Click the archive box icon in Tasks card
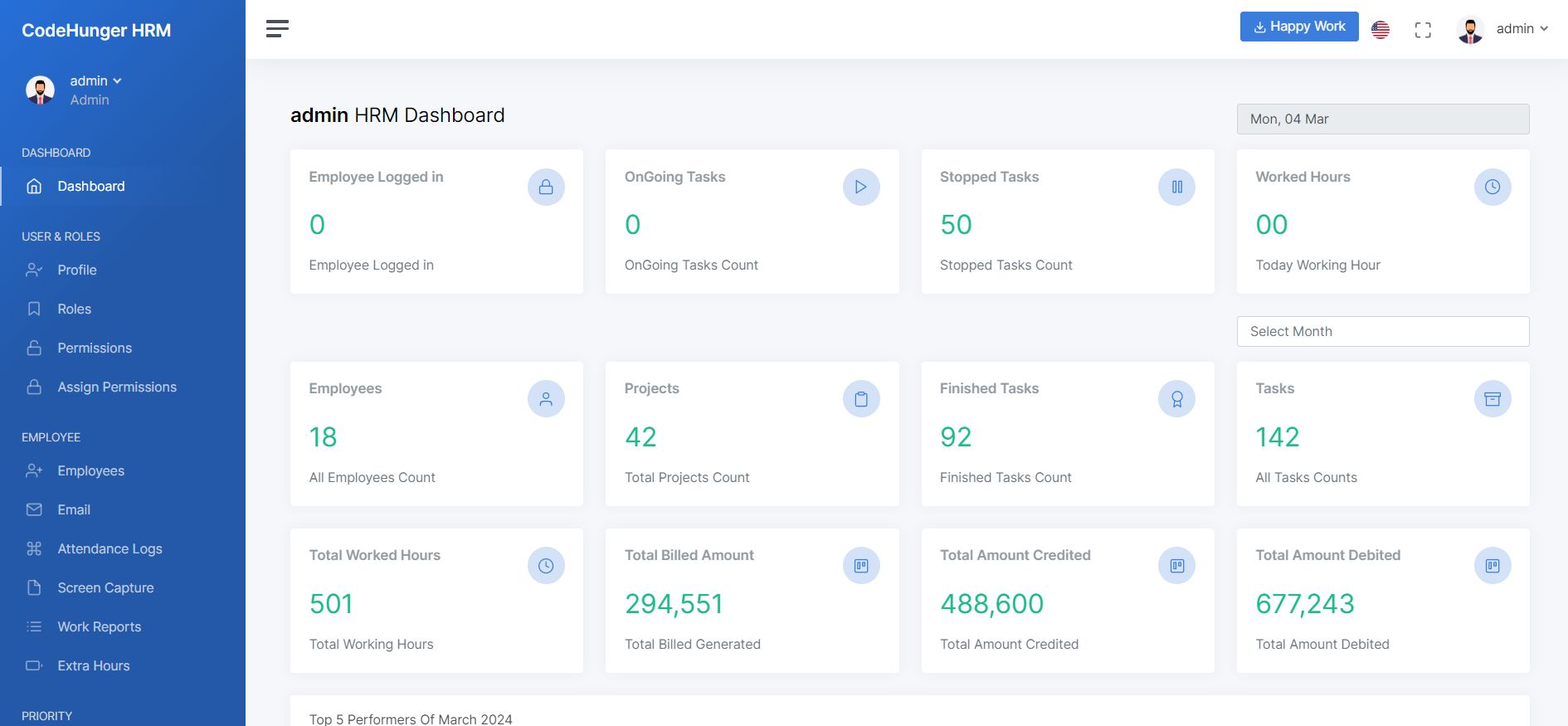The height and width of the screenshot is (726, 1568). (1492, 399)
